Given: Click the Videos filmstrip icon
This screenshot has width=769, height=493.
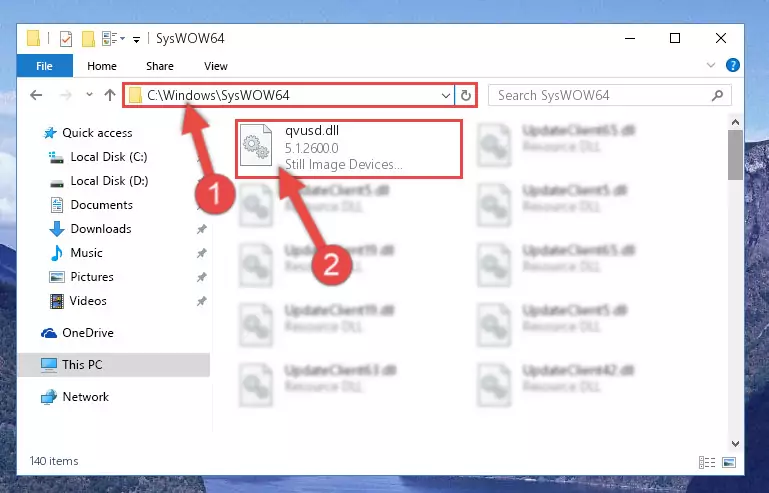Looking at the screenshot, I should [56, 301].
